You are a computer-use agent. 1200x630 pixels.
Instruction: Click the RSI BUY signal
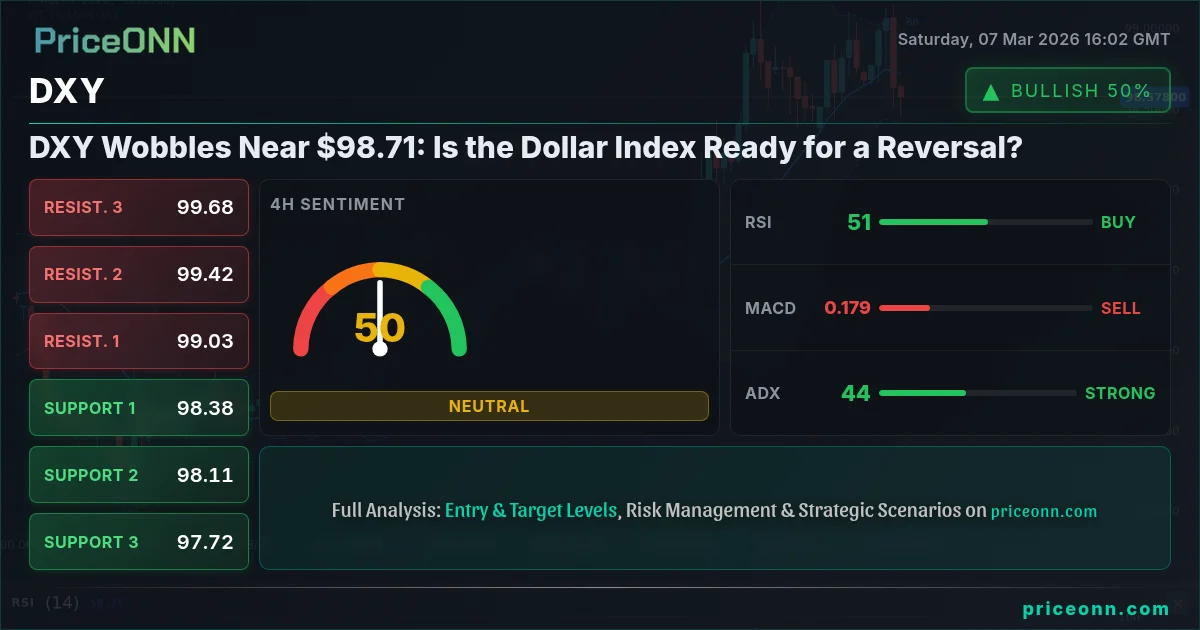pos(1118,222)
